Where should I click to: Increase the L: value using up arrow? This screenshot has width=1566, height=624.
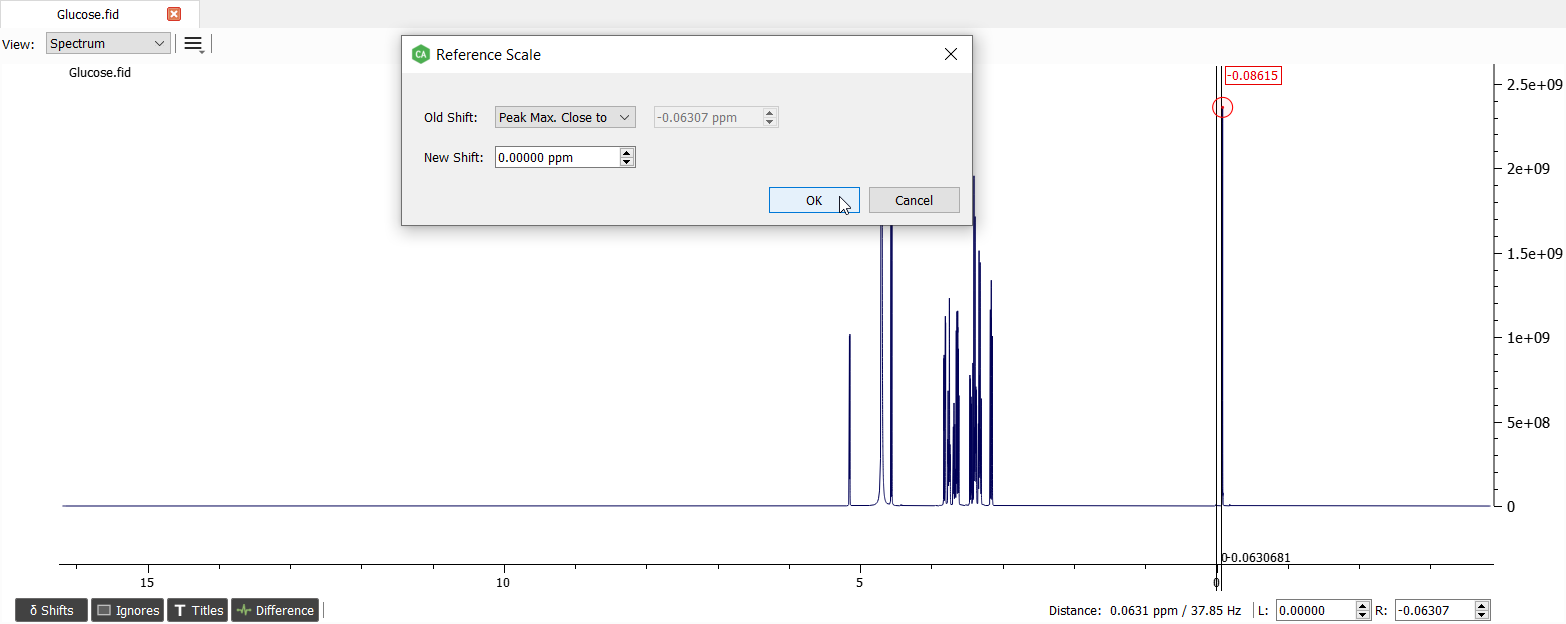[1362, 606]
